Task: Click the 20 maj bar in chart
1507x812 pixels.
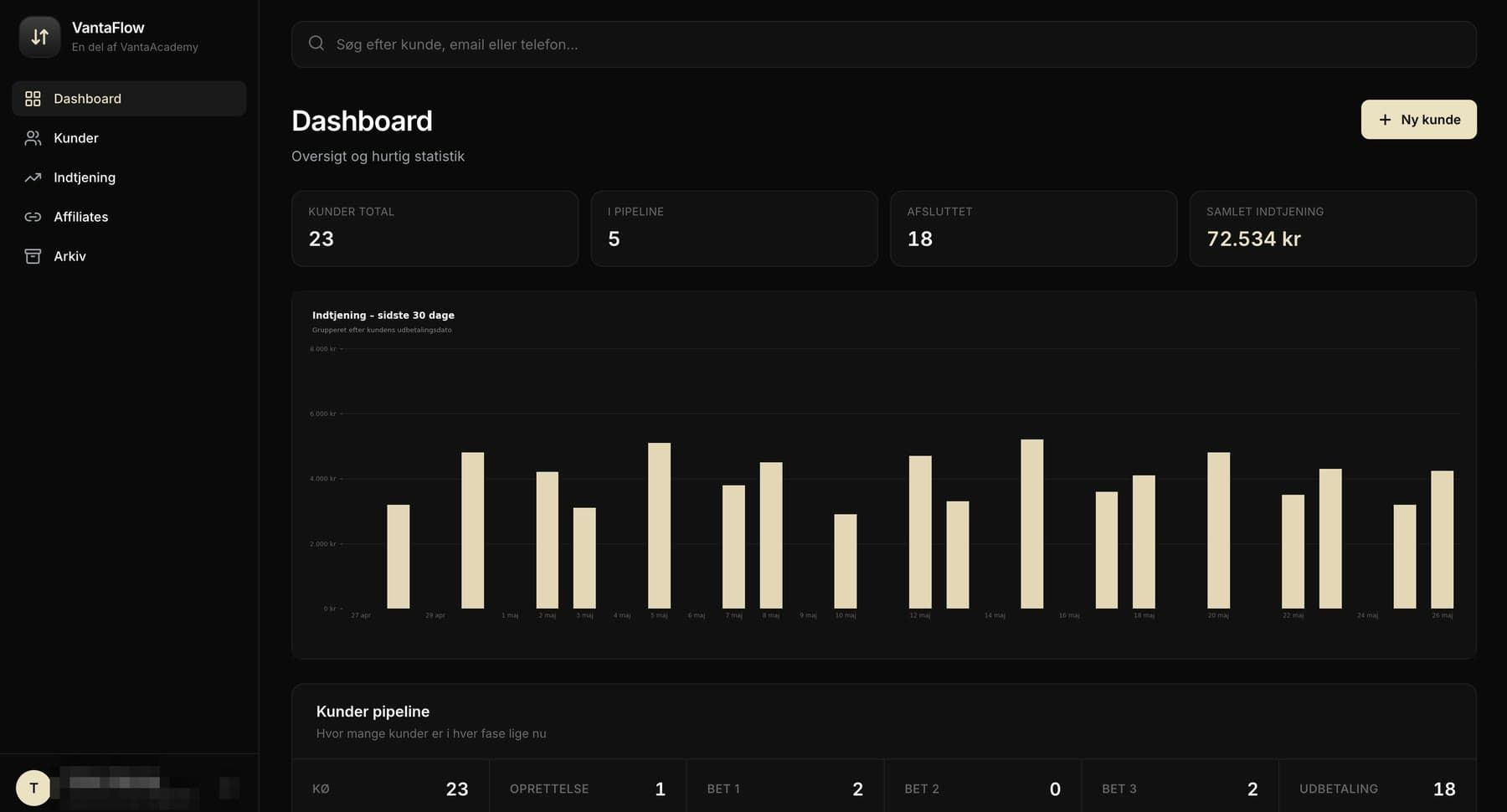Action: point(1218,531)
